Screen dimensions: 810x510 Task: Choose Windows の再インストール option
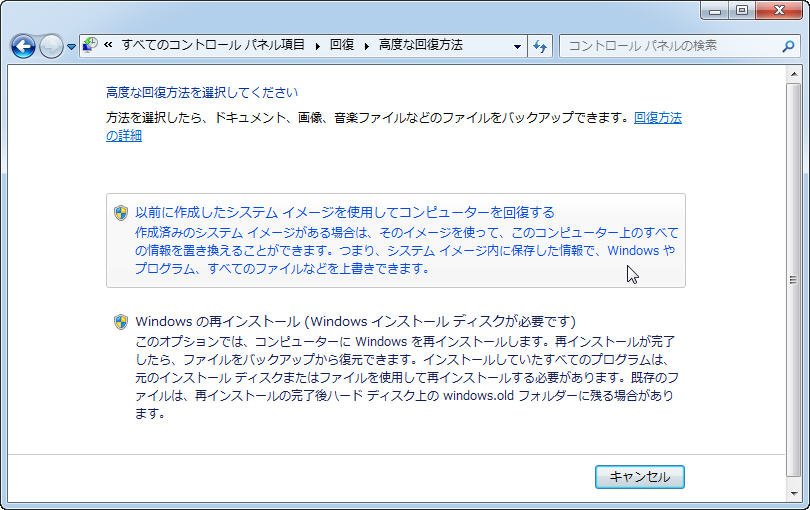[x=396, y=367]
